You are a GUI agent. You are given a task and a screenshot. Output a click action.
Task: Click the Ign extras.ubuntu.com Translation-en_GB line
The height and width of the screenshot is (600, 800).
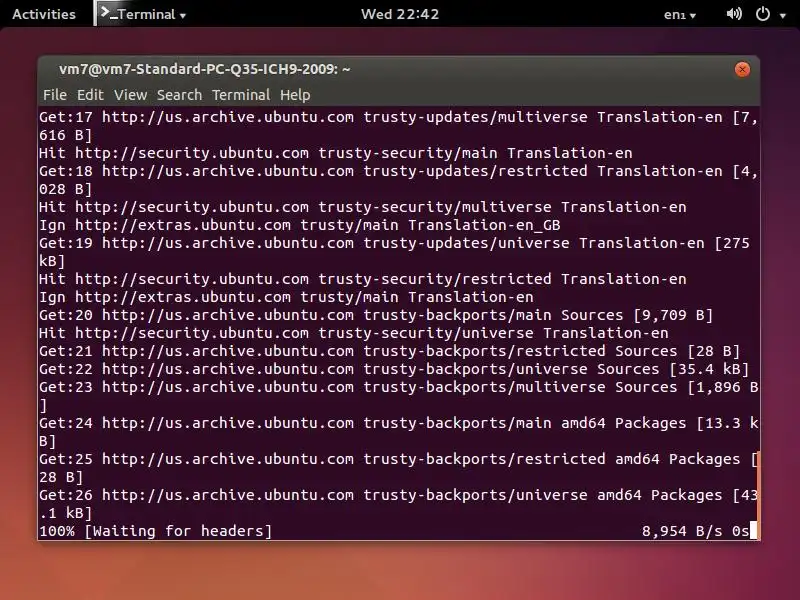tap(300, 225)
